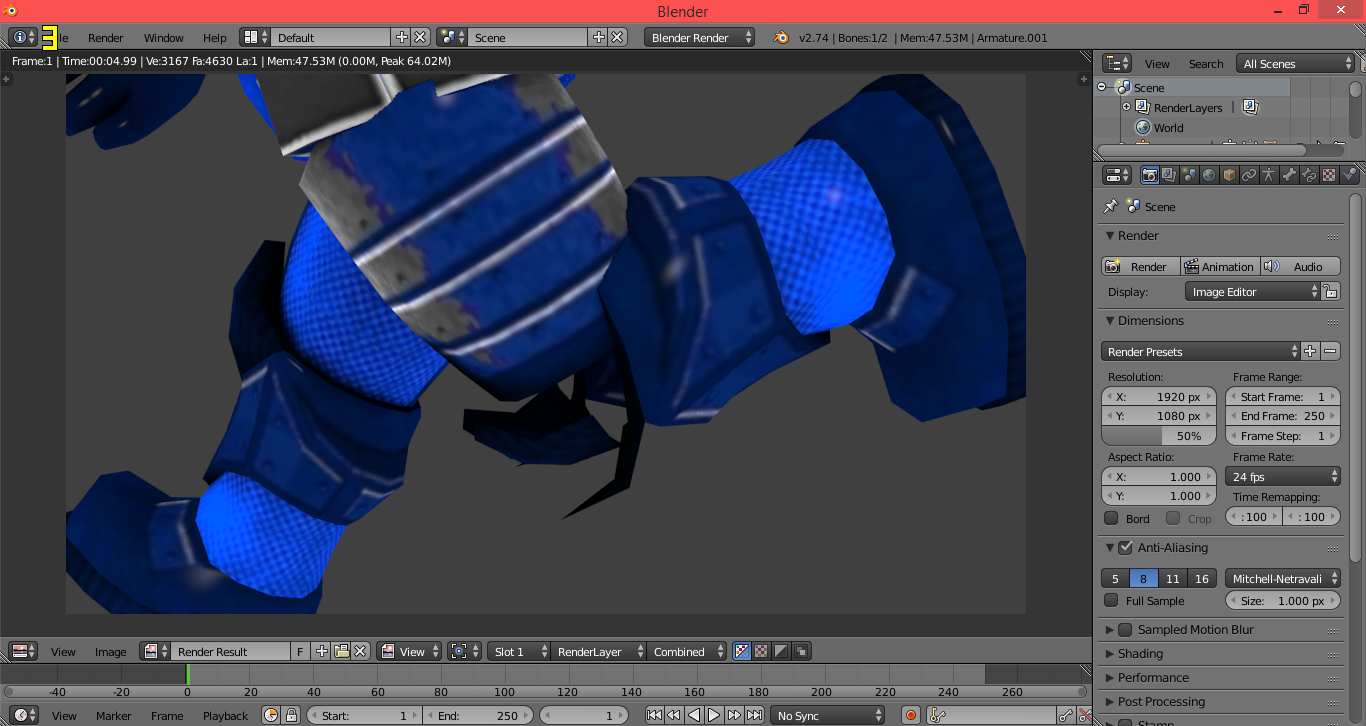Add a new screen layout (plus after Default)

pyautogui.click(x=402, y=37)
